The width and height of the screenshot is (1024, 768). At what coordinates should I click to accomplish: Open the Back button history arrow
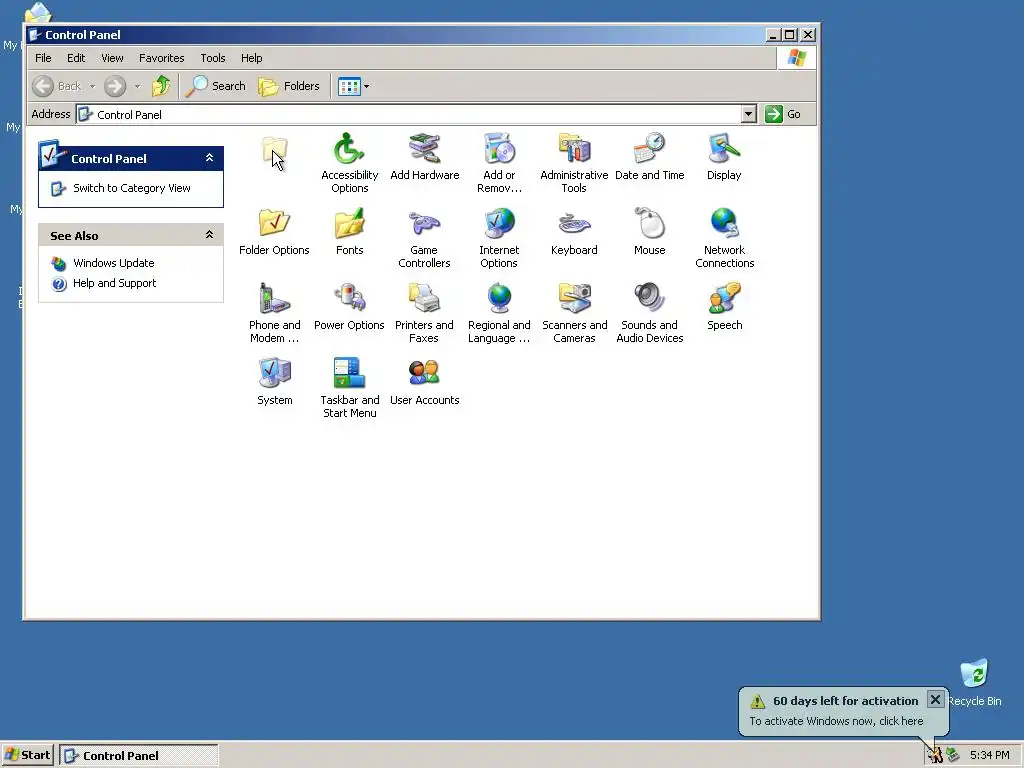tap(92, 86)
